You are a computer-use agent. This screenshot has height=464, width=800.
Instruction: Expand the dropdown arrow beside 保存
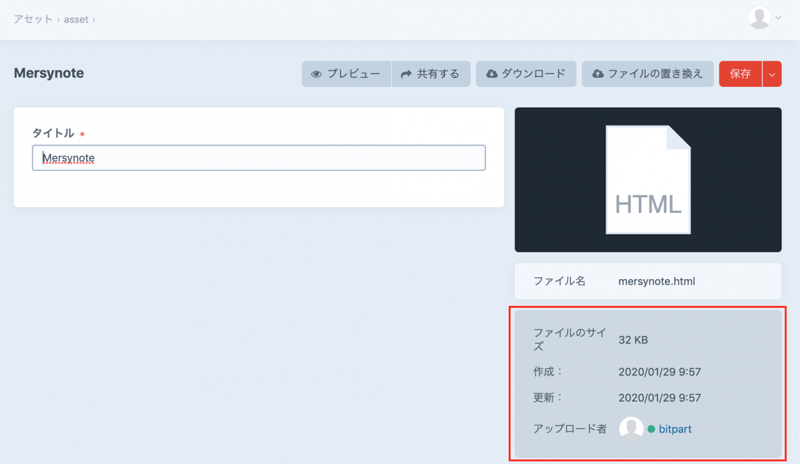click(772, 74)
